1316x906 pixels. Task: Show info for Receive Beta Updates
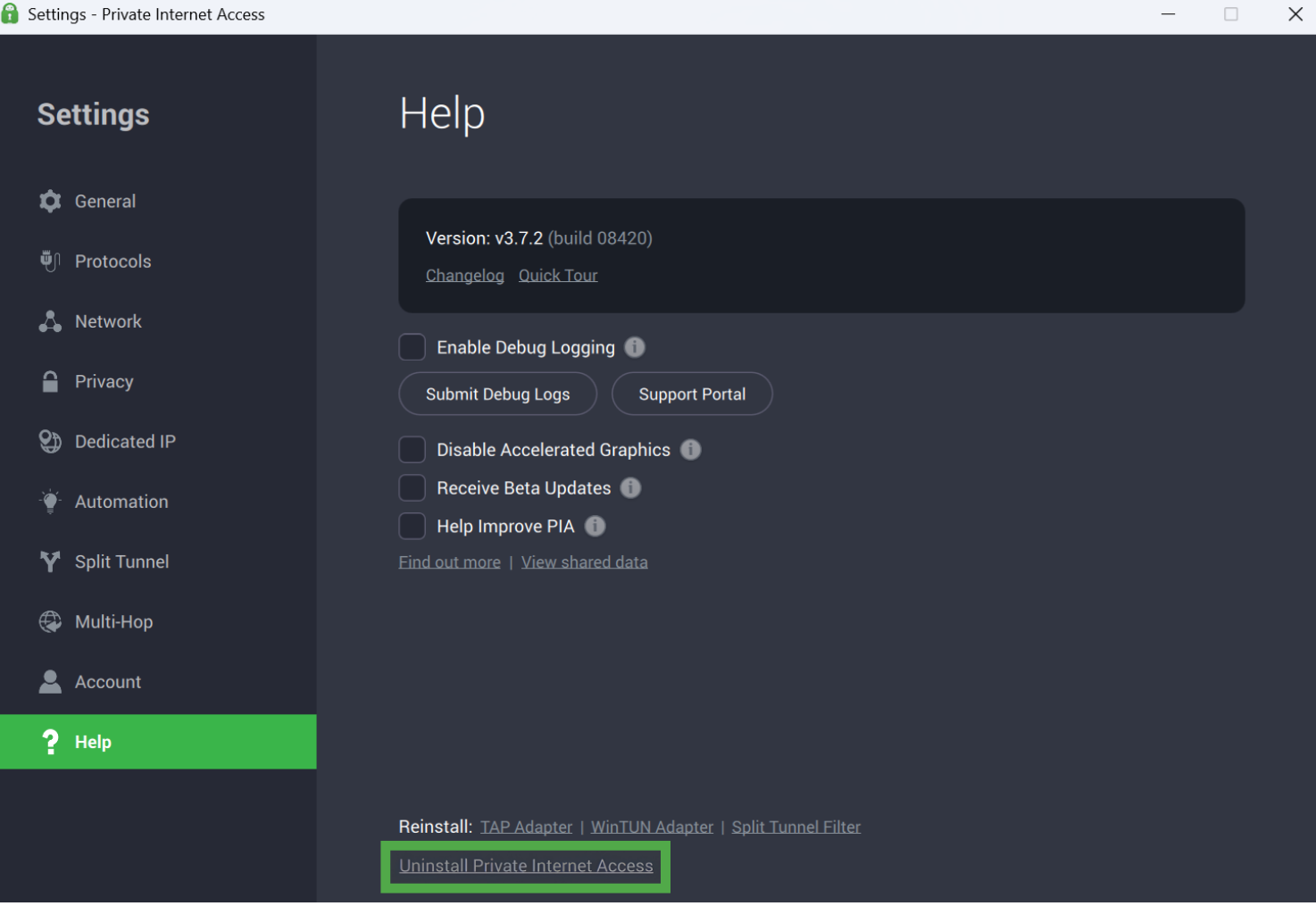[x=631, y=487]
